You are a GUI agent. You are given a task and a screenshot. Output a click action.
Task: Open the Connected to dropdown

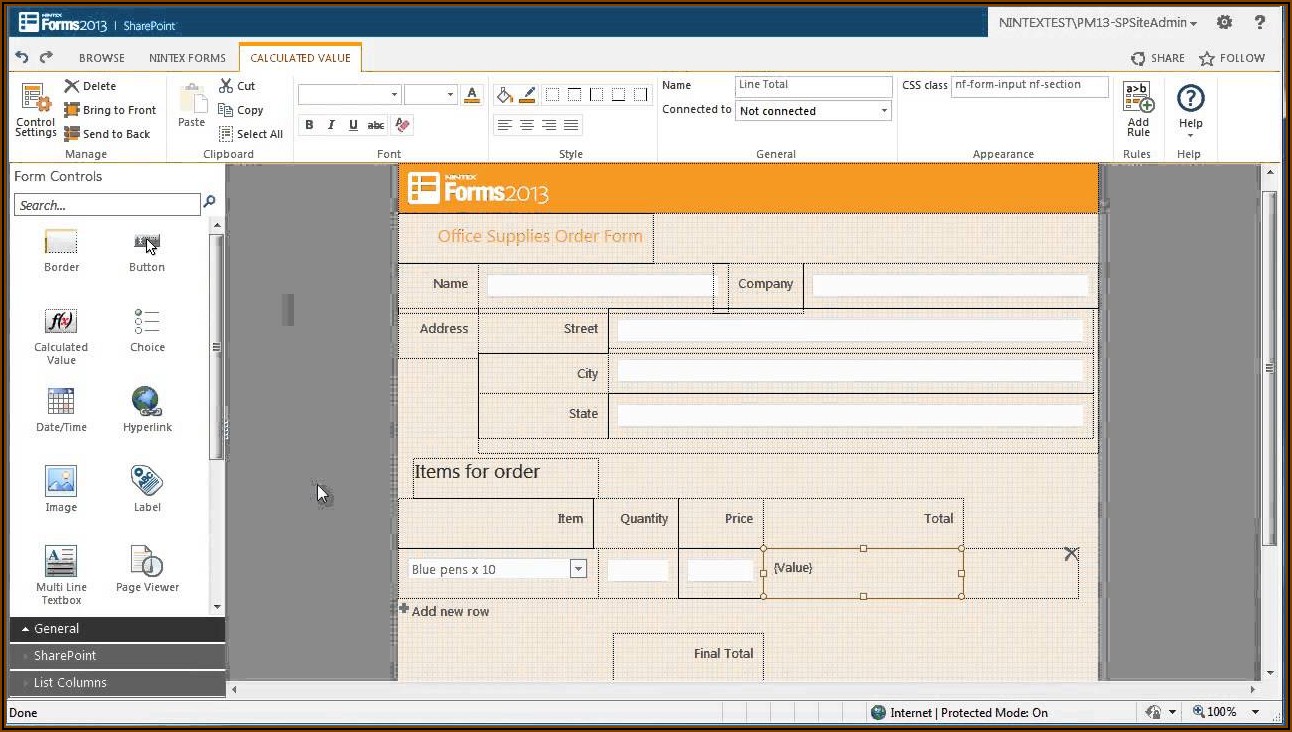click(884, 111)
